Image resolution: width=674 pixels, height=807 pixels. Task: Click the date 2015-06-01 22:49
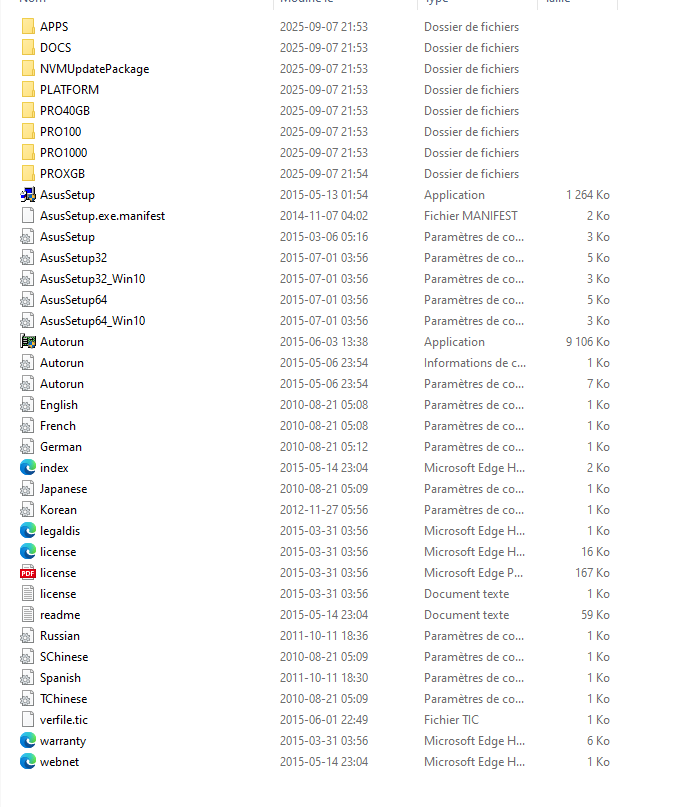tap(324, 720)
